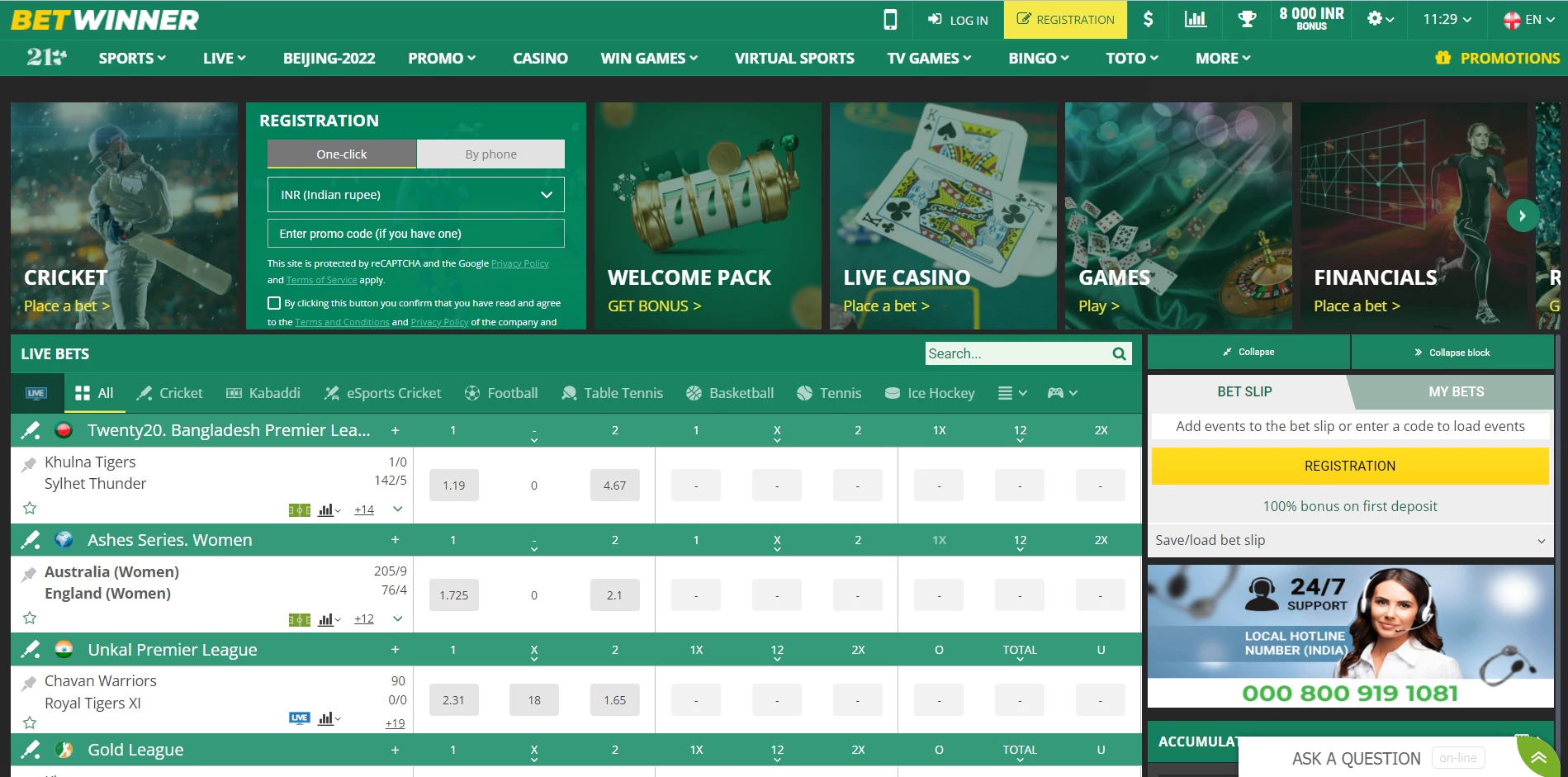Screen dimensions: 1568x777
Task: Click the yellow bet slip REGISTRATION button
Action: coord(1350,466)
